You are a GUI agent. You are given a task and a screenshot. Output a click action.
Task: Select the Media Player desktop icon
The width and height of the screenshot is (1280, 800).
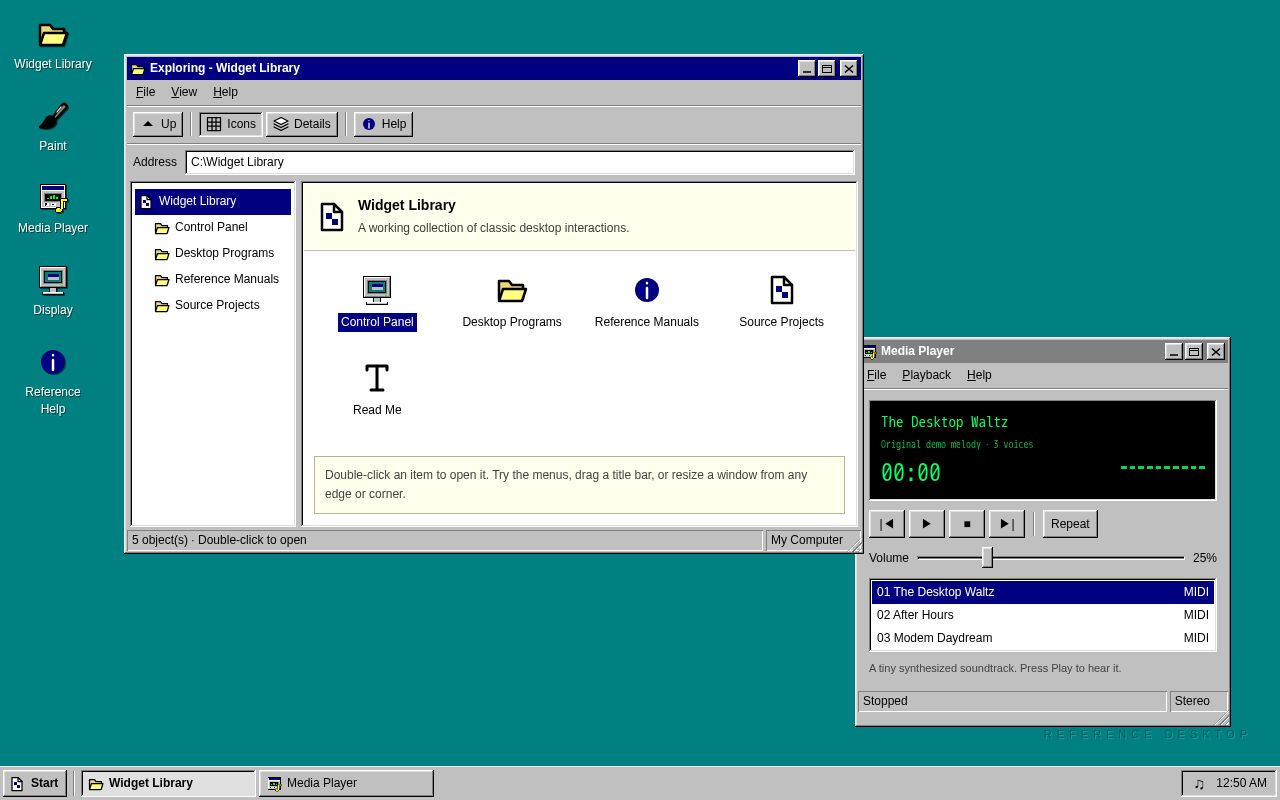[x=53, y=209]
